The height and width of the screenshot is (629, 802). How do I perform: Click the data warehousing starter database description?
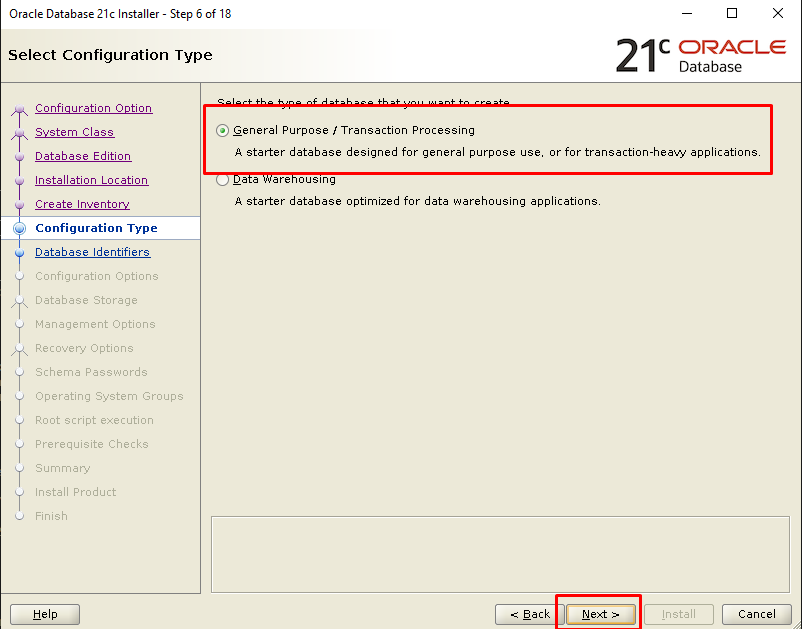pyautogui.click(x=417, y=201)
